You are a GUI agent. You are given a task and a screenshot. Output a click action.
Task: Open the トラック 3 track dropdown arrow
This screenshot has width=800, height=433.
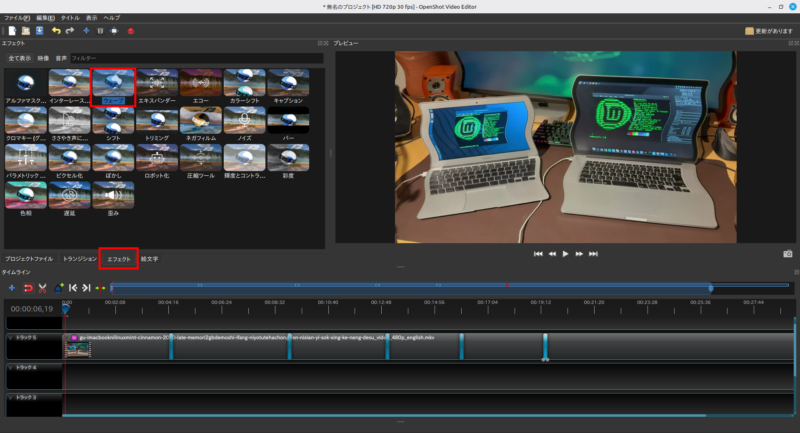click(x=10, y=398)
